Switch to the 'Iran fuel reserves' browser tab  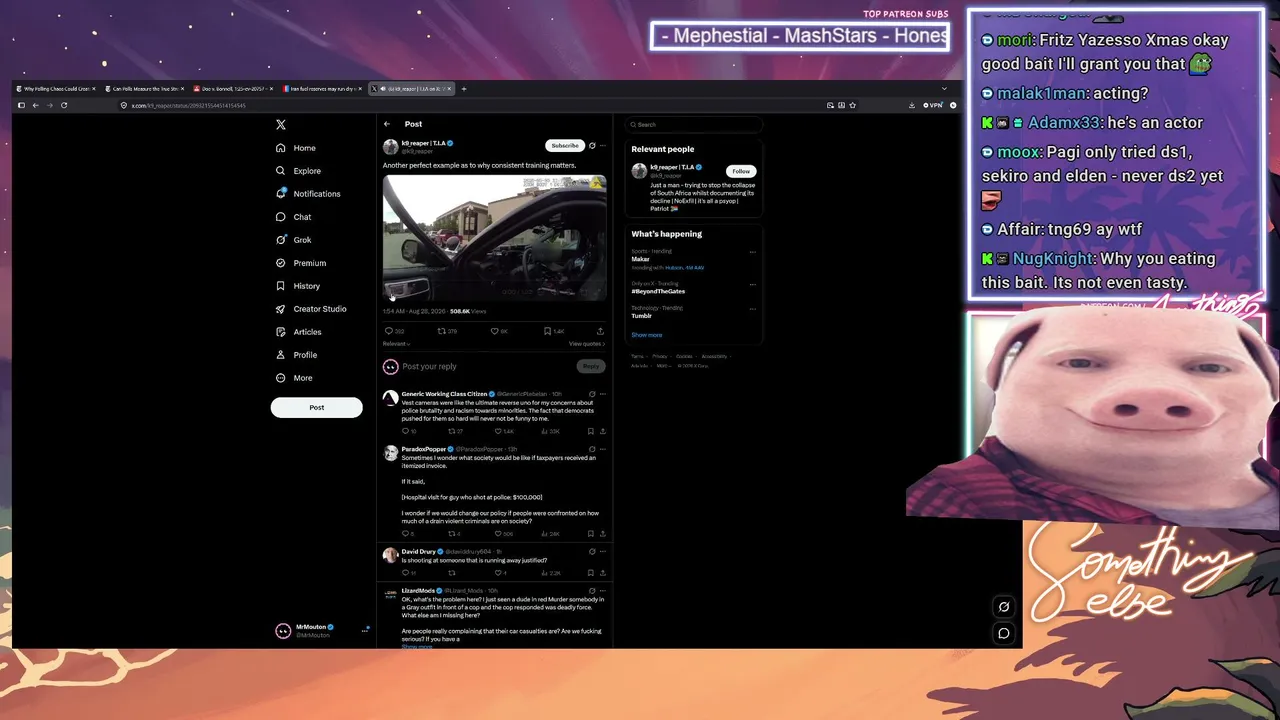322,89
